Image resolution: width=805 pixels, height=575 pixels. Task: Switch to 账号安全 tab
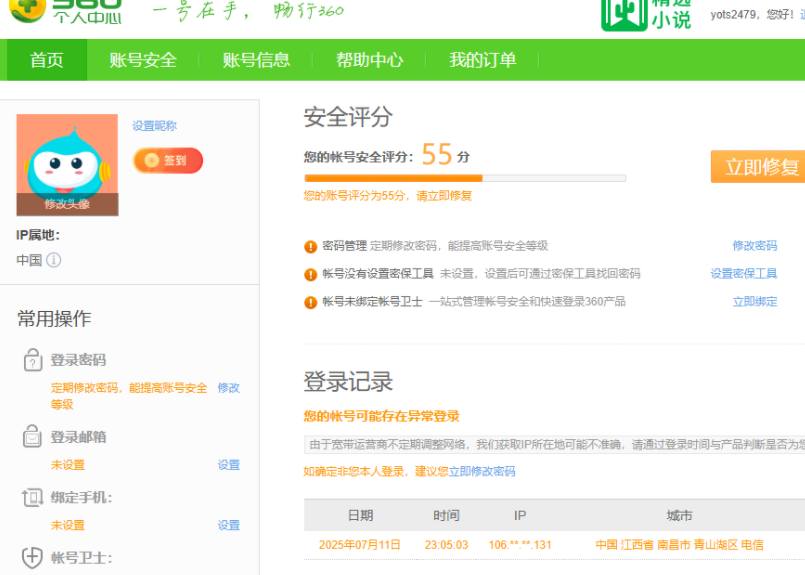click(x=143, y=60)
